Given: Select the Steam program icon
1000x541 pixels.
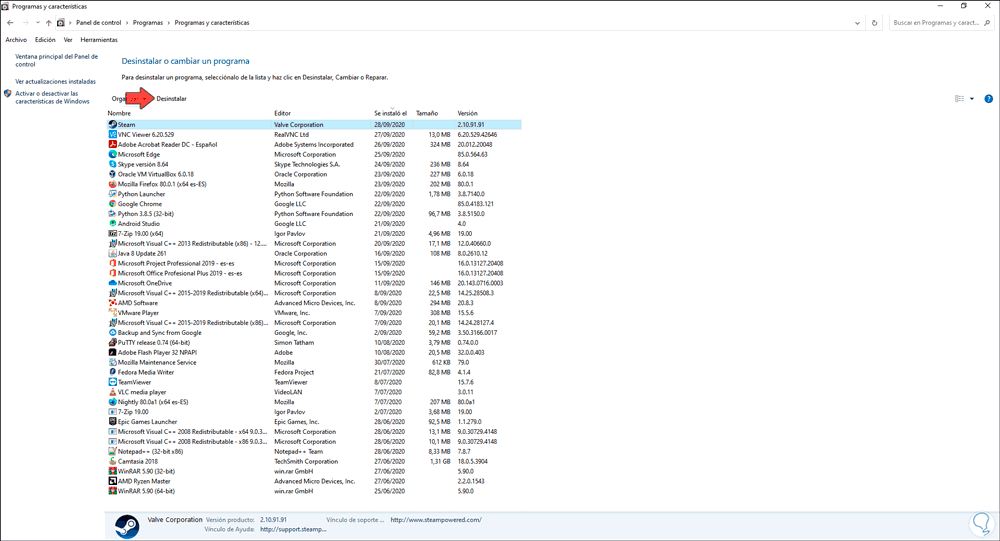Looking at the screenshot, I should pyautogui.click(x=112, y=124).
